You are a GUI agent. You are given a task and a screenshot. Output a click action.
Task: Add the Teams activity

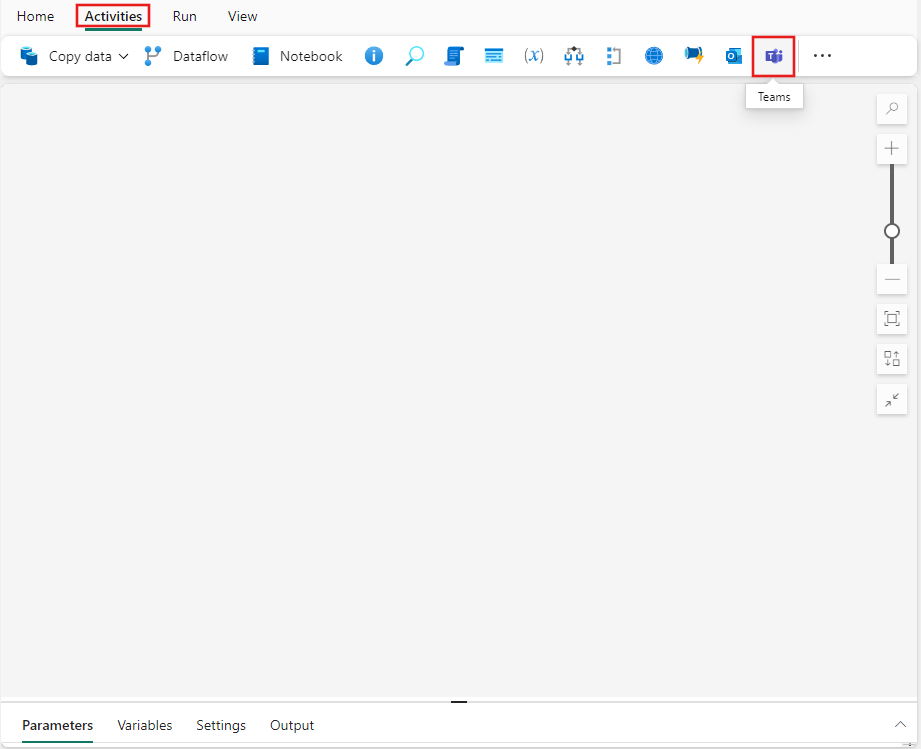click(x=774, y=56)
